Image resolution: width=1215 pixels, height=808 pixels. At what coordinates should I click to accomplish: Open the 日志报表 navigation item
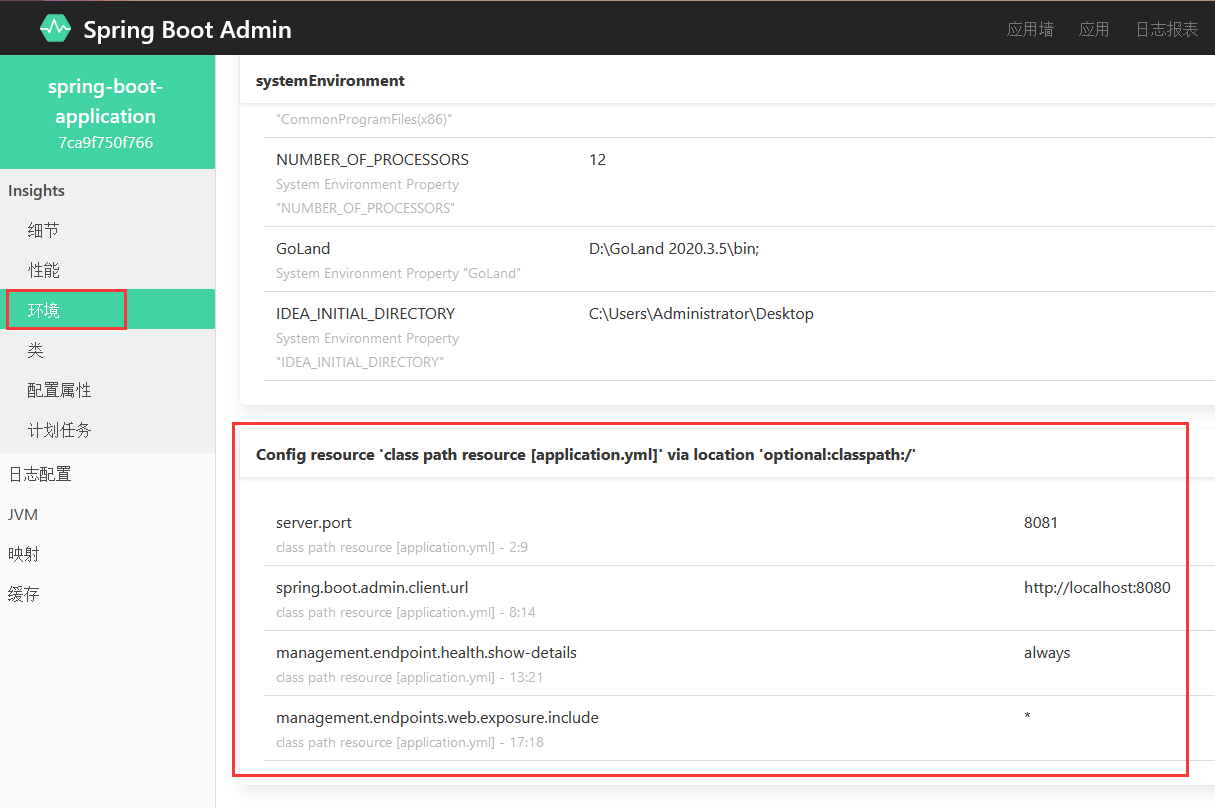1167,29
